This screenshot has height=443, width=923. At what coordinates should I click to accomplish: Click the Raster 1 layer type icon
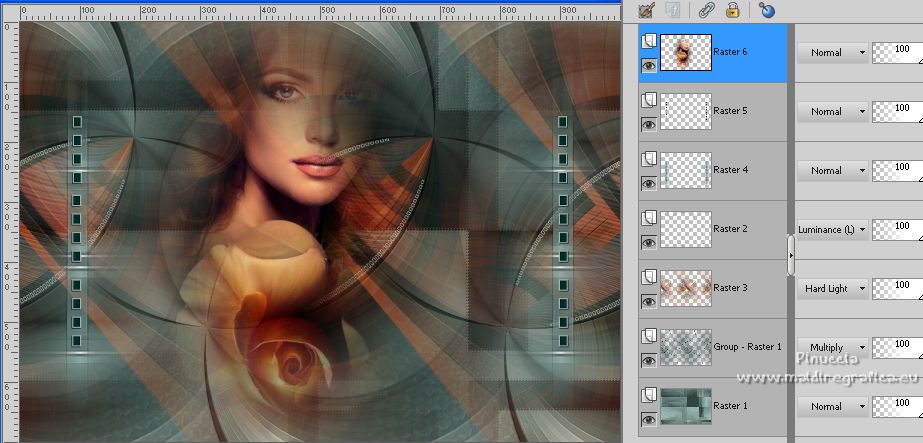(649, 395)
